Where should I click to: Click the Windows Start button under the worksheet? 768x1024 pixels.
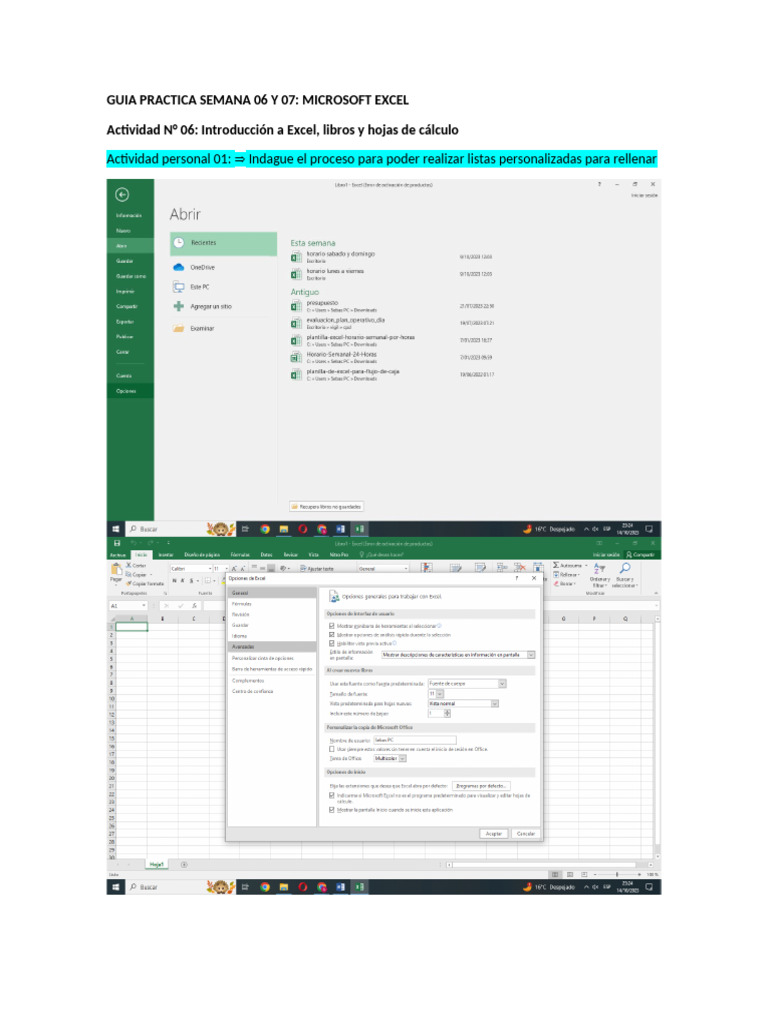point(116,887)
